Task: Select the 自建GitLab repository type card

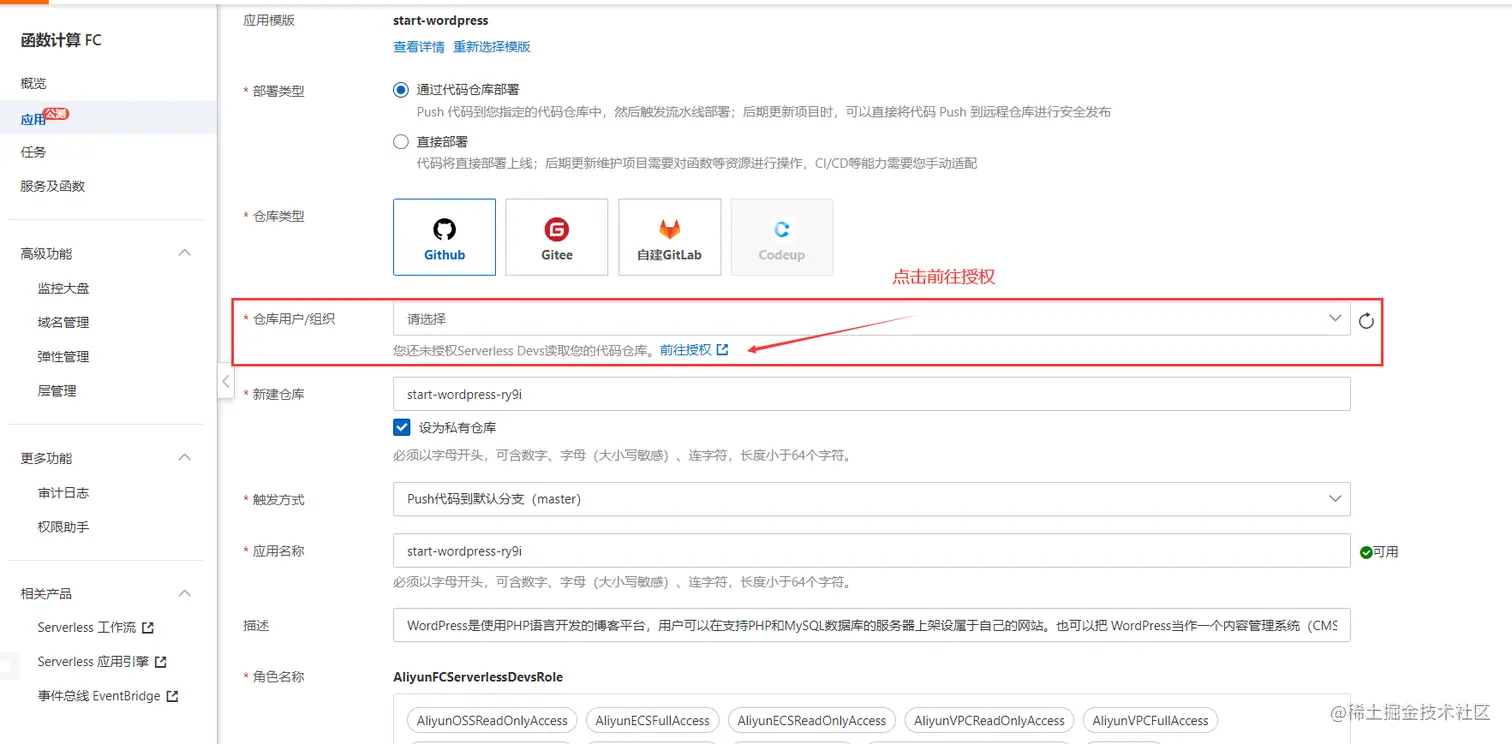Action: 669,237
